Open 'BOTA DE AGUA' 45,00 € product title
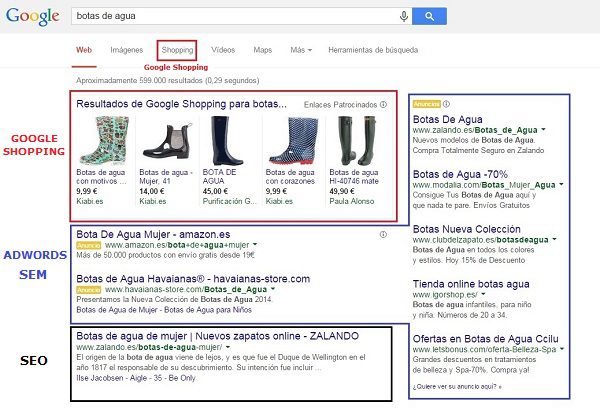Image resolution: width=600 pixels, height=410 pixels. pyautogui.click(x=219, y=176)
